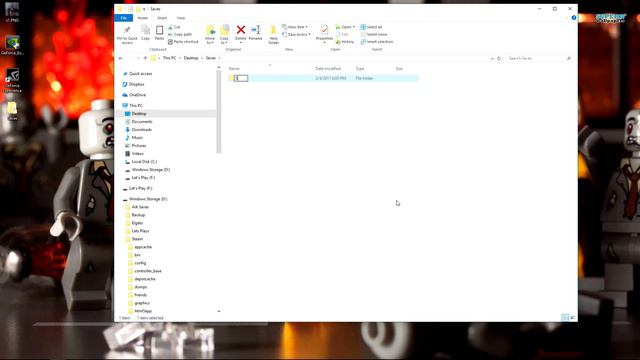
Task: Open the Steam folder in tree
Action: point(137,239)
